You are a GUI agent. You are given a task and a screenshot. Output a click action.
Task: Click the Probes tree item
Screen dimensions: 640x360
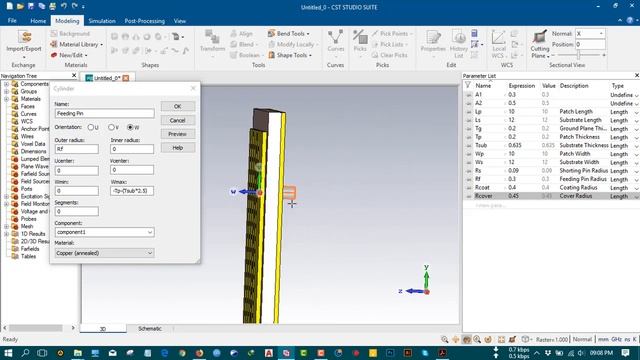pos(28,219)
